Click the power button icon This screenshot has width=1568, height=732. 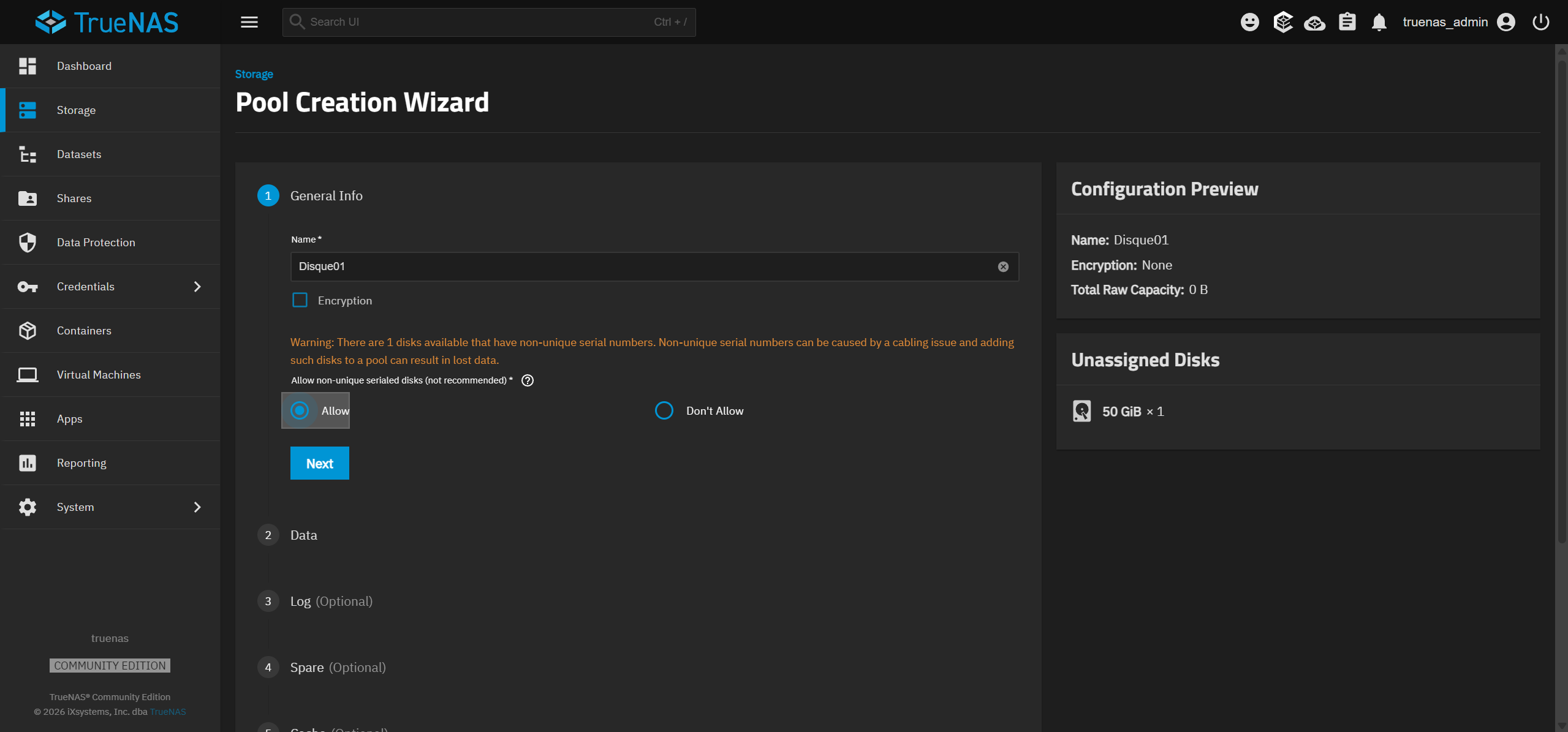pyautogui.click(x=1540, y=22)
